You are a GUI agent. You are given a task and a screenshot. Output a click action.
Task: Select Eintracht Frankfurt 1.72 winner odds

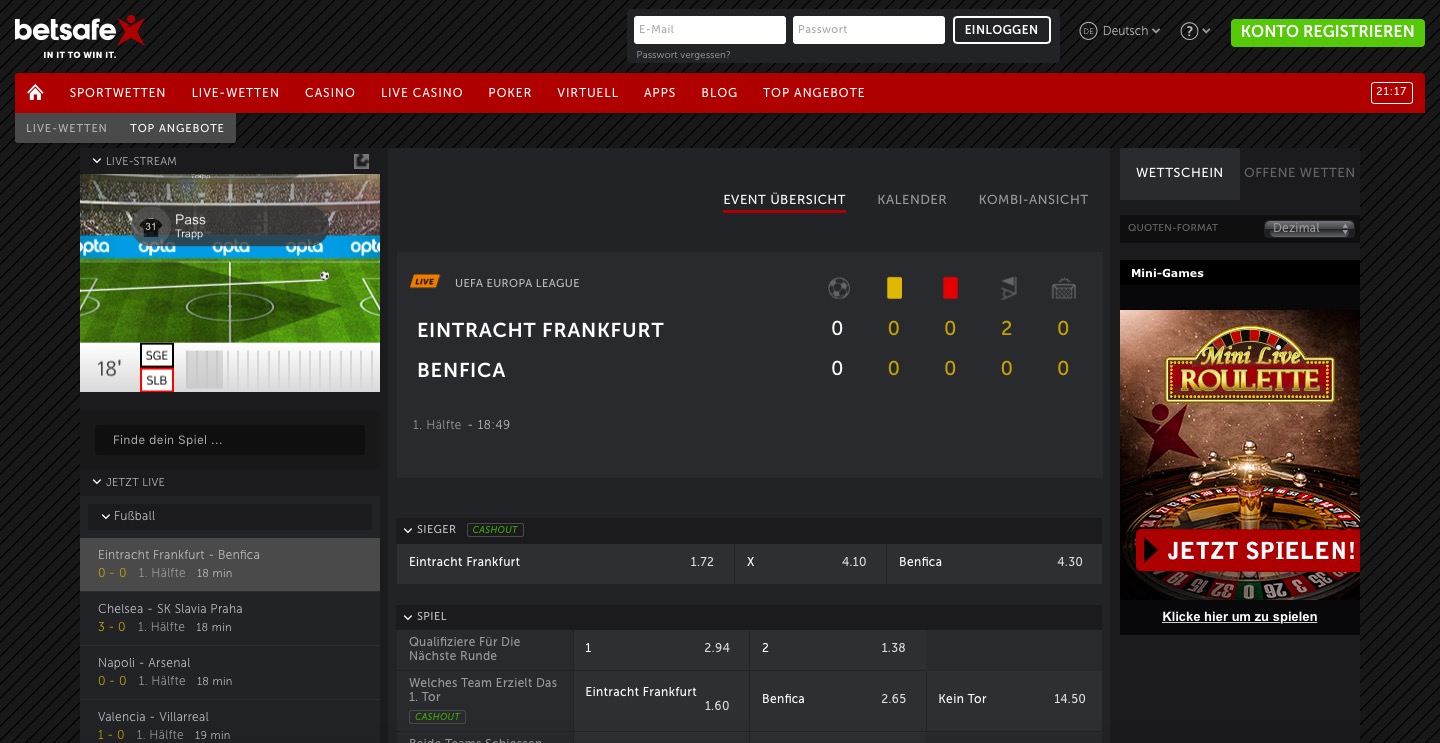[565, 563]
